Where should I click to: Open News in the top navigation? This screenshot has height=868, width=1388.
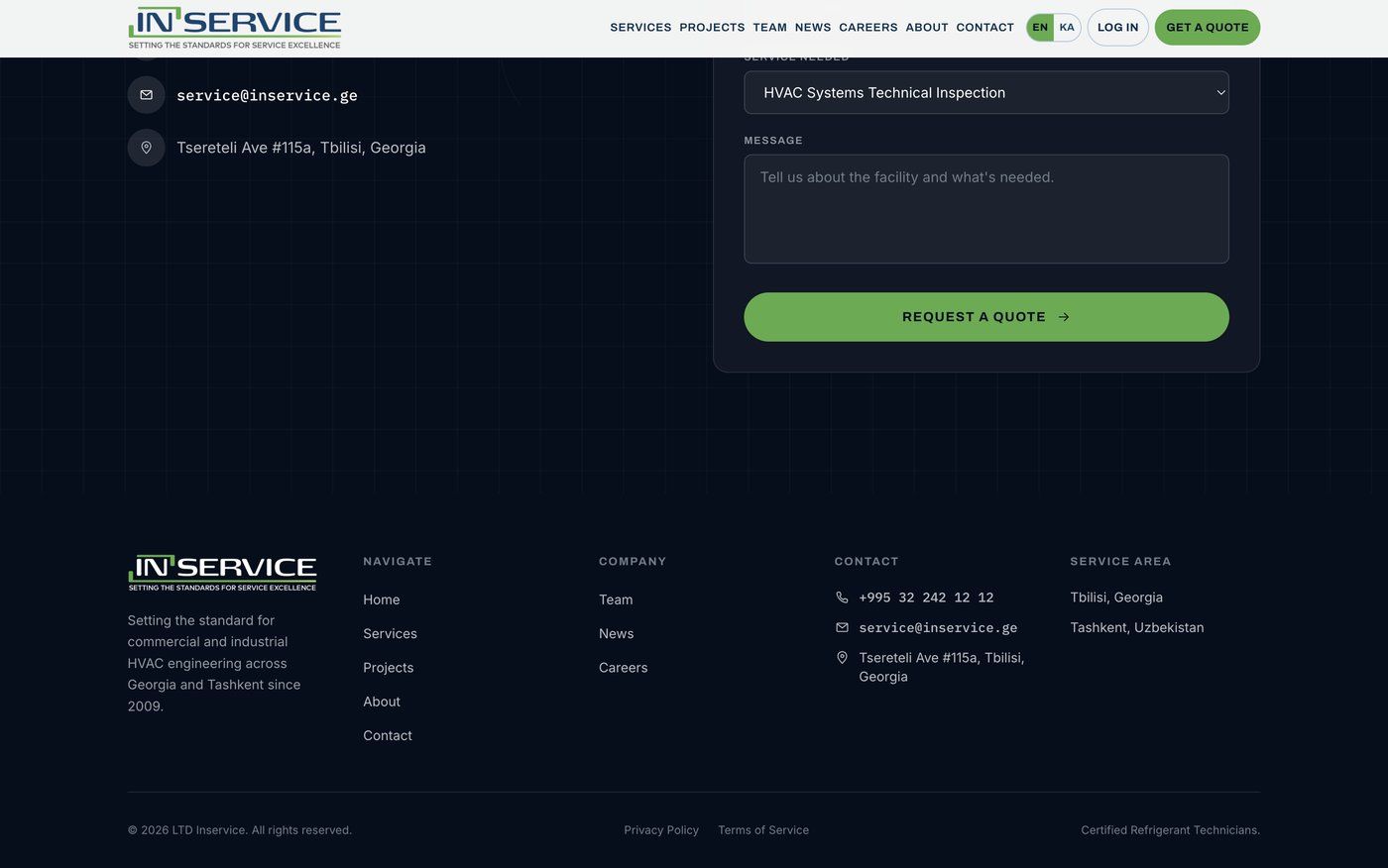point(813,28)
